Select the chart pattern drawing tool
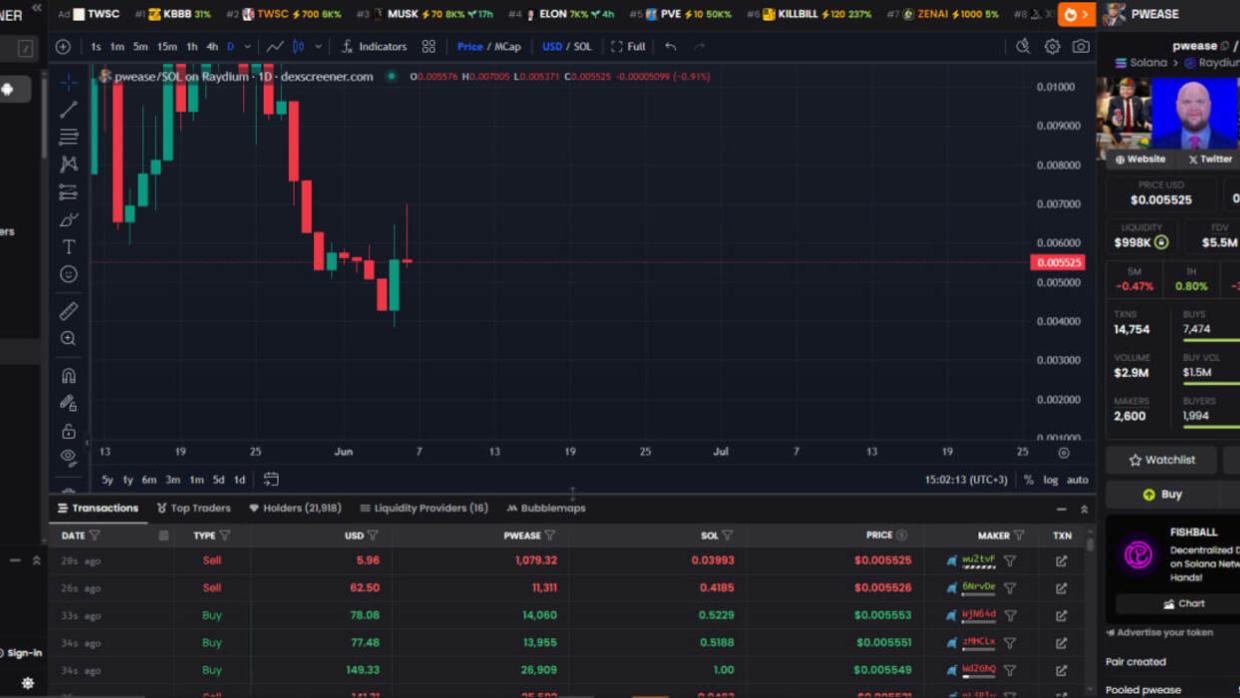This screenshot has height=698, width=1240. point(68,163)
